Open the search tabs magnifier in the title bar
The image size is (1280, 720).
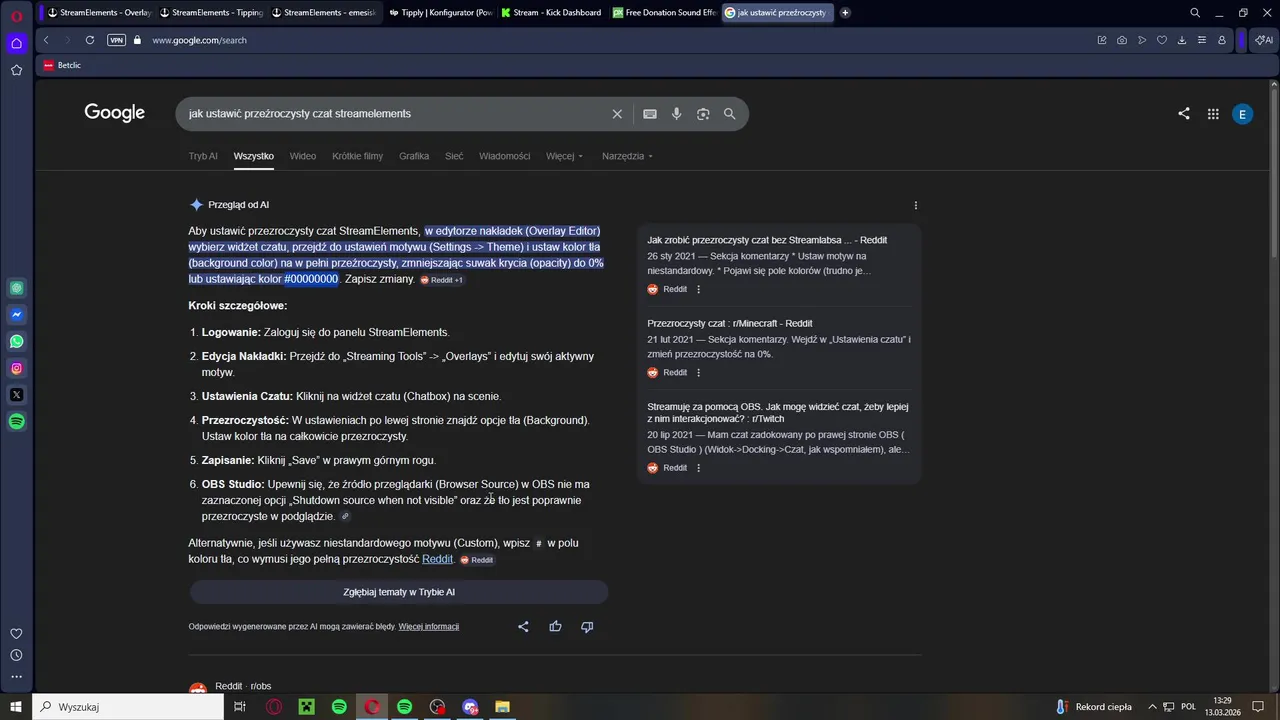[x=1195, y=13]
